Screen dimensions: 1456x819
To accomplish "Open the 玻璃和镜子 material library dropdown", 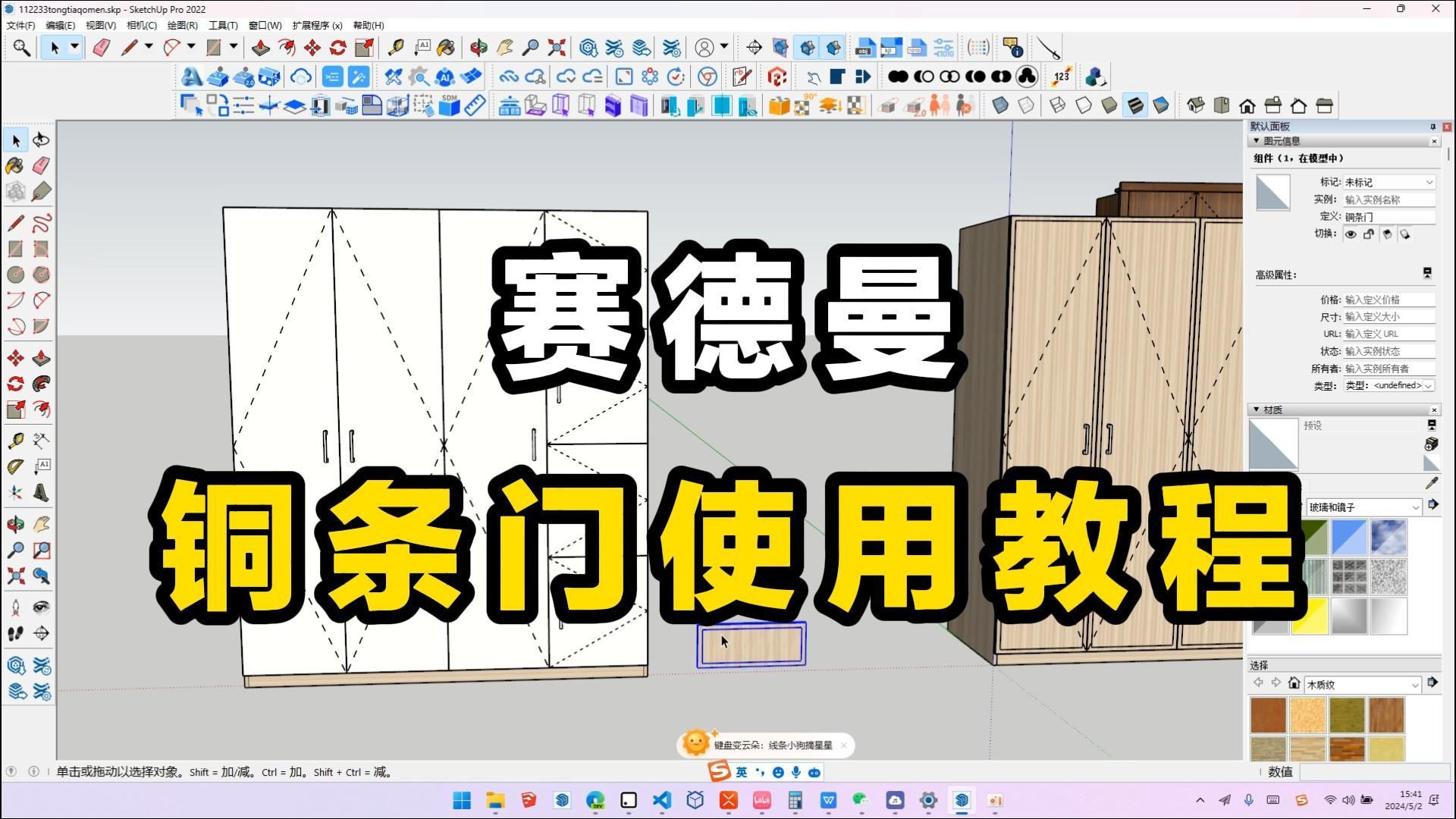I will [x=1363, y=507].
